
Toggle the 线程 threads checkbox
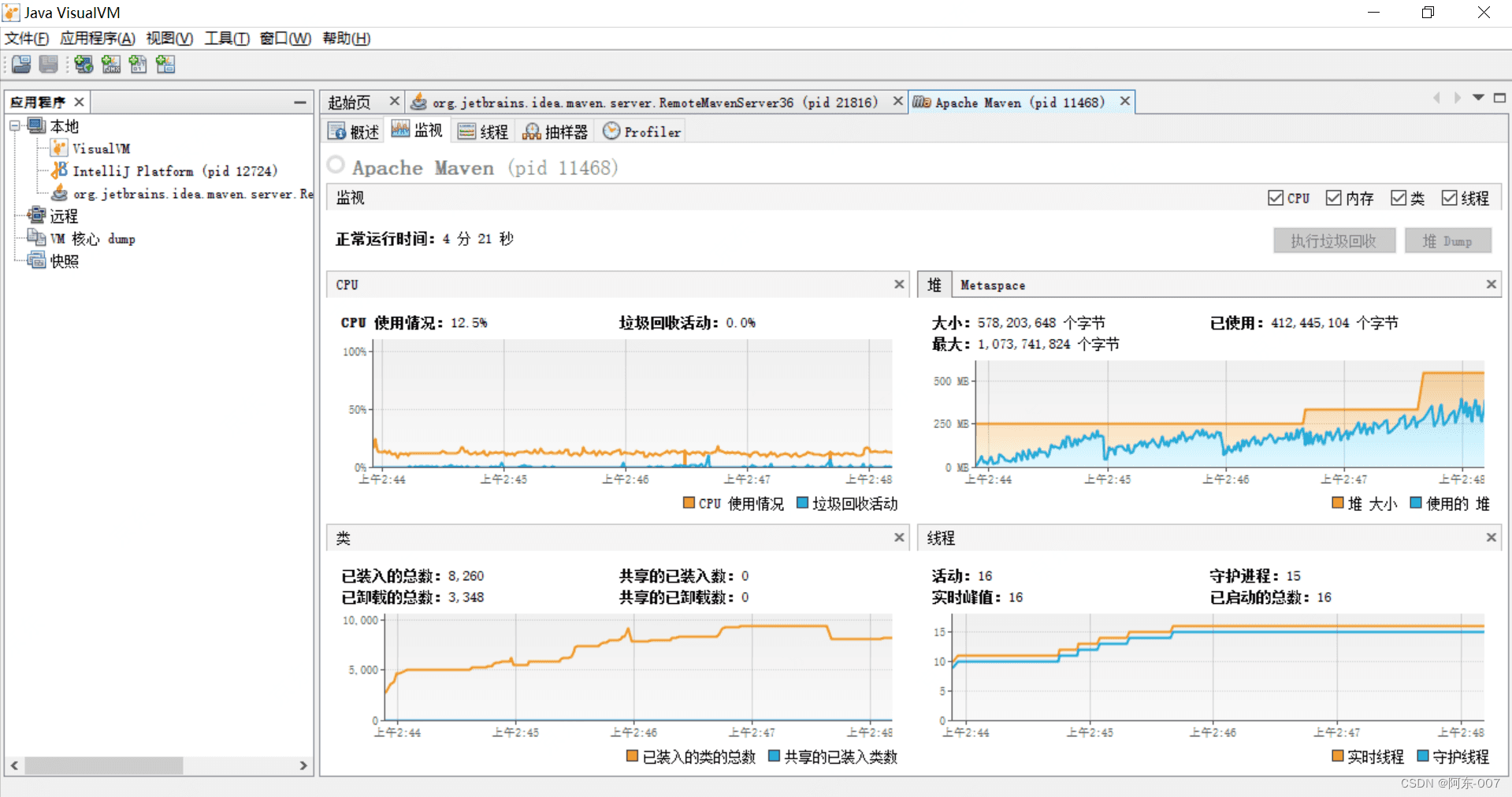click(x=1449, y=198)
